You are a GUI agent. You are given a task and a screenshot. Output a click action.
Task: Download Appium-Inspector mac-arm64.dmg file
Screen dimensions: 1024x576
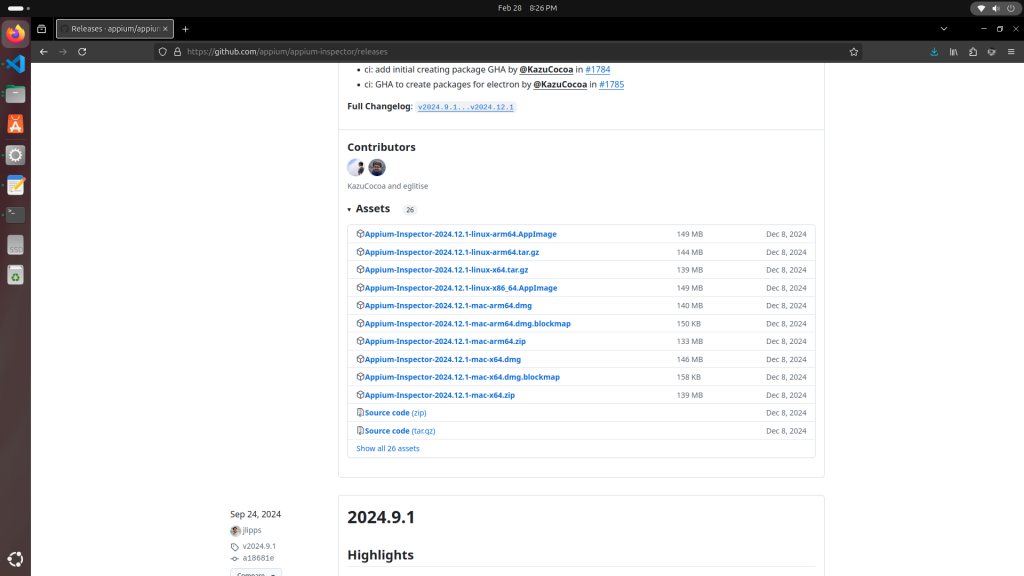448,306
